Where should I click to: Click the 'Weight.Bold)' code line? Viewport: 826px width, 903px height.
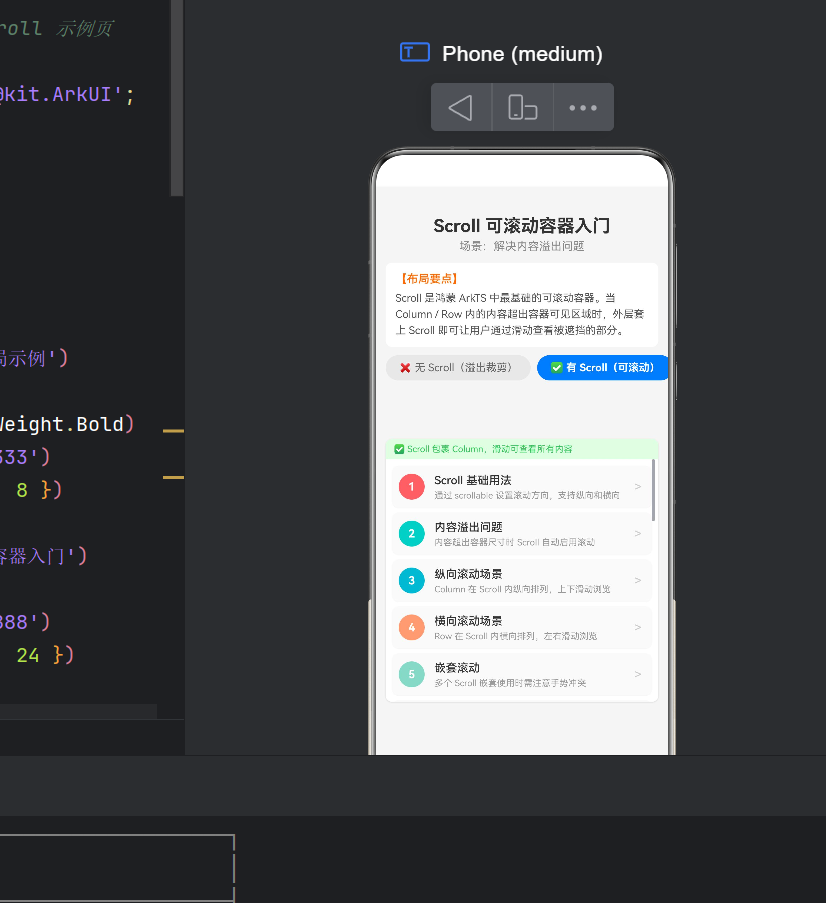[66, 424]
